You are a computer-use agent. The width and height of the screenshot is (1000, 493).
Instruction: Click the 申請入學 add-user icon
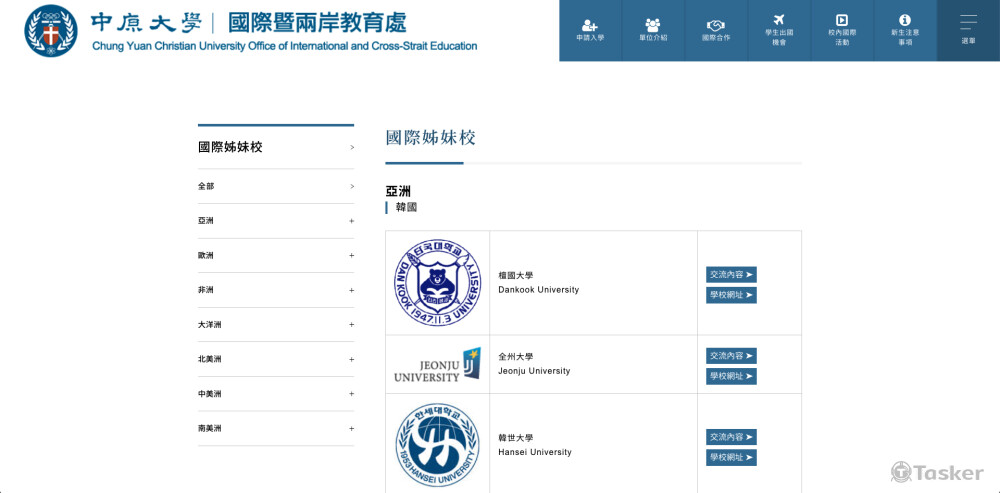pyautogui.click(x=590, y=23)
